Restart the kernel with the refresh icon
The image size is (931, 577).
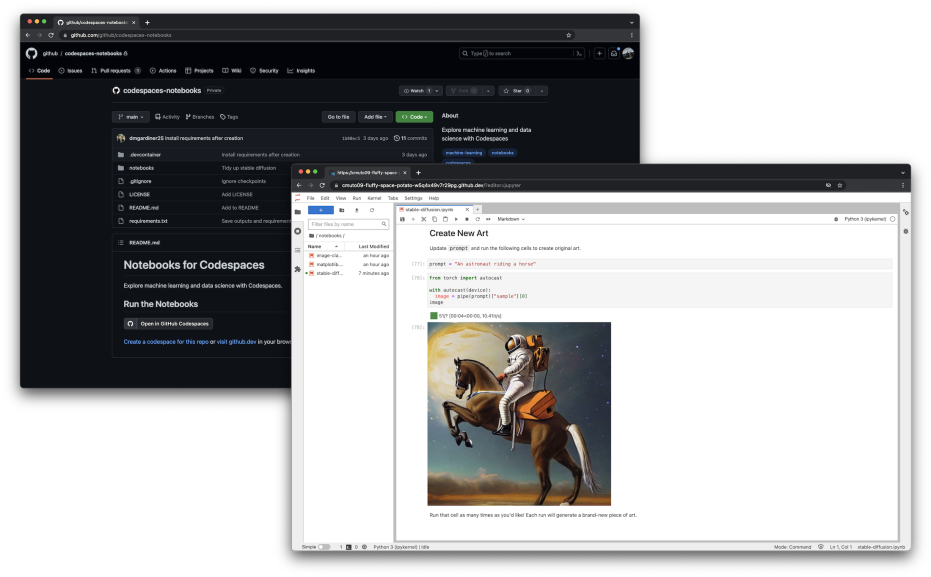click(x=477, y=218)
